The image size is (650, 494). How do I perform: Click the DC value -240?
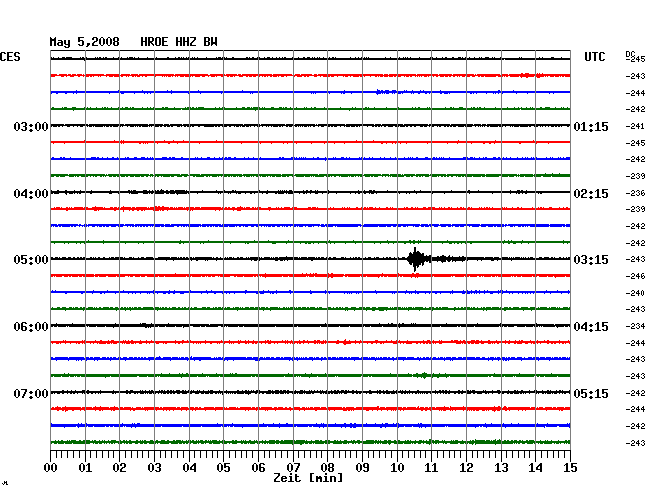tap(635, 293)
